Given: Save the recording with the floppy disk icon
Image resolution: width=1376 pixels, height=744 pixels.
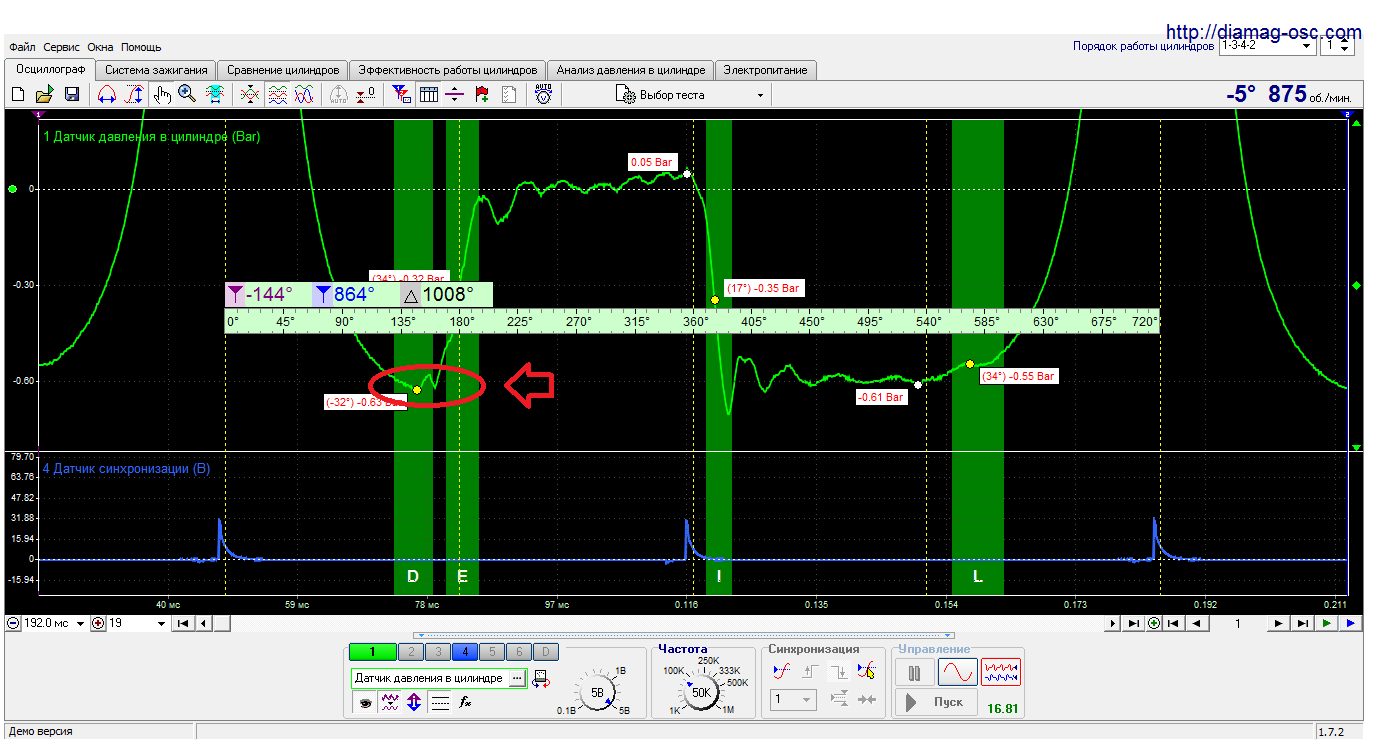Looking at the screenshot, I should click(x=72, y=95).
